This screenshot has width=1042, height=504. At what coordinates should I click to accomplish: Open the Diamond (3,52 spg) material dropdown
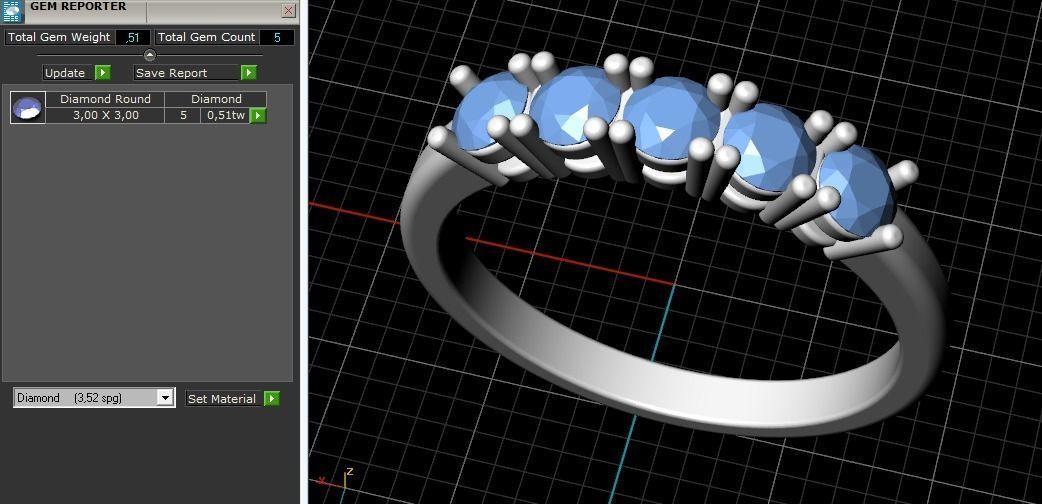[165, 398]
